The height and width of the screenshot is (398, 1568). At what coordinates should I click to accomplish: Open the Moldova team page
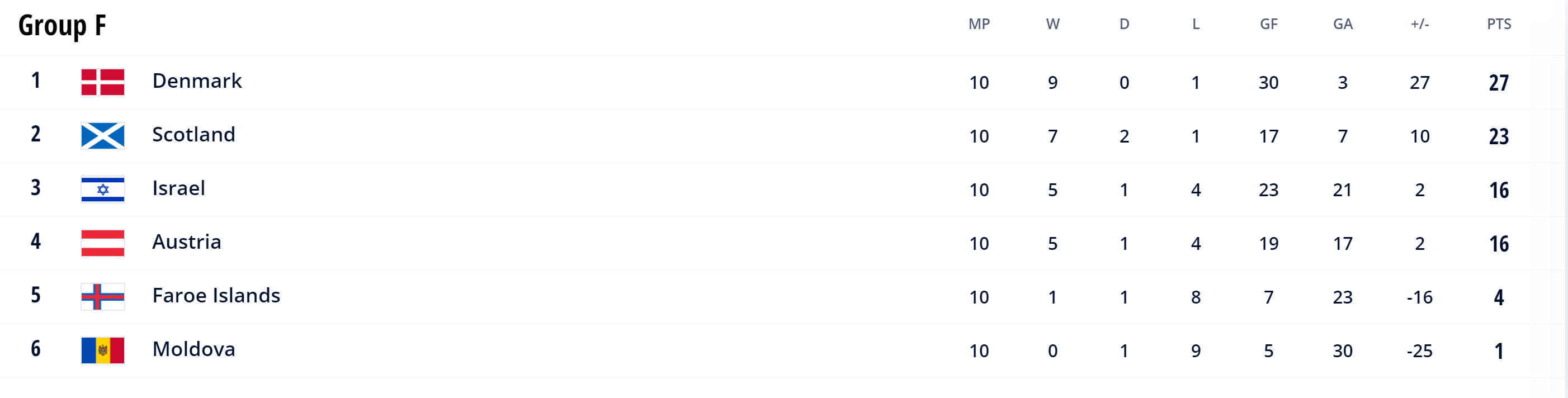coord(193,349)
